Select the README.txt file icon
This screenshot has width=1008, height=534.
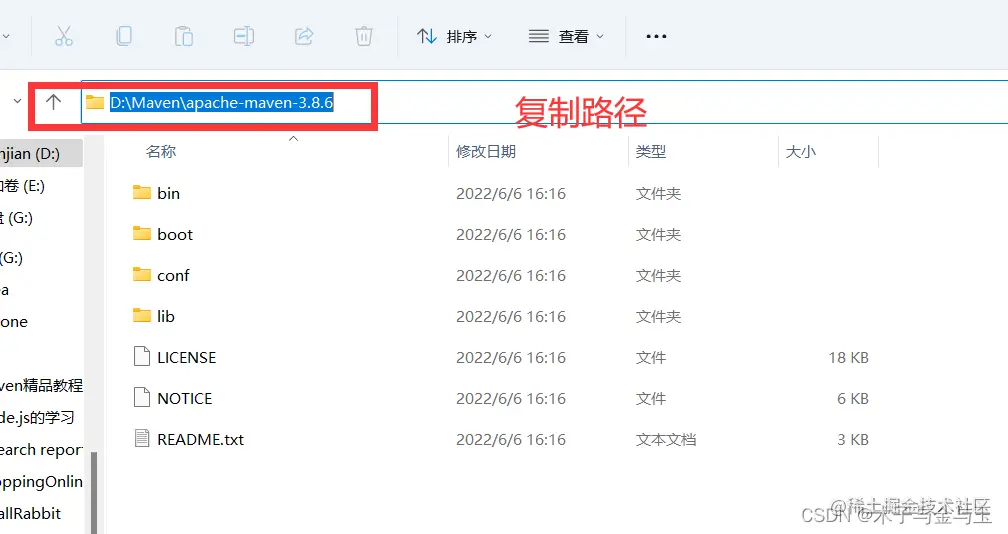tap(141, 438)
